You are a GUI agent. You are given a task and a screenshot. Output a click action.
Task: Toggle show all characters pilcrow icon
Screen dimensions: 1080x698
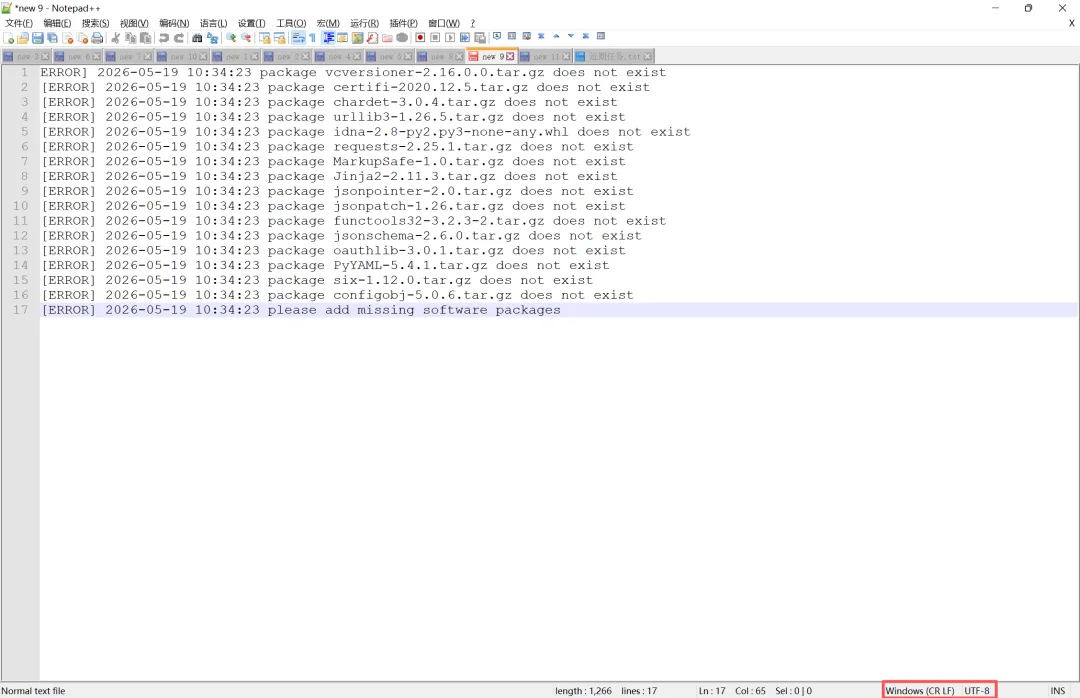[x=312, y=38]
